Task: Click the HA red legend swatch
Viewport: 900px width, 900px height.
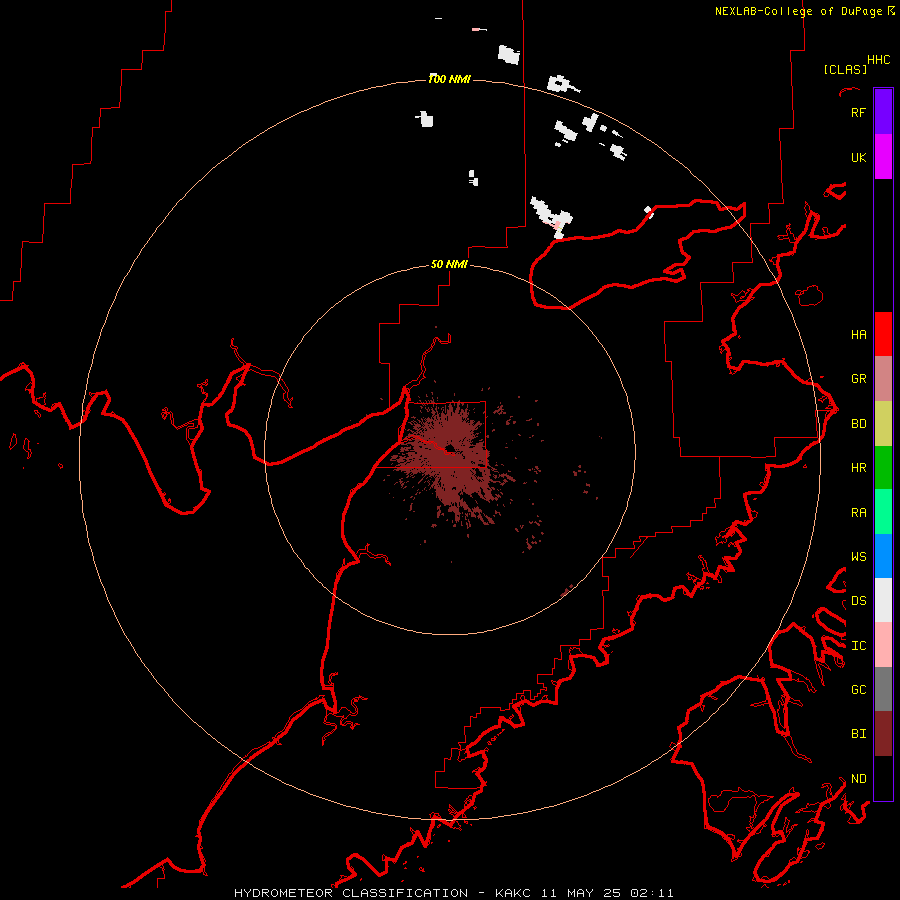Action: [883, 334]
